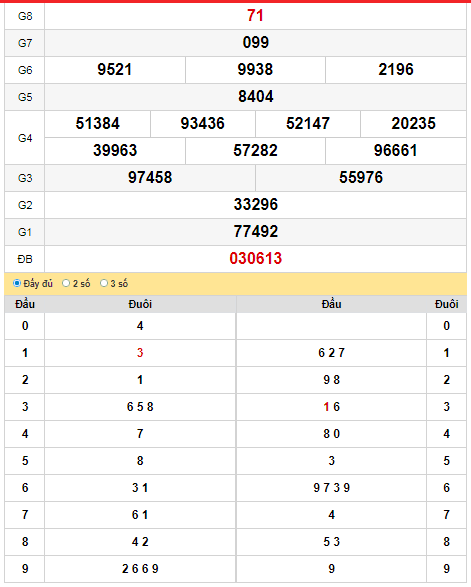Click the G5 result 8404
Viewport: 471px width, 587px height.
click(255, 97)
